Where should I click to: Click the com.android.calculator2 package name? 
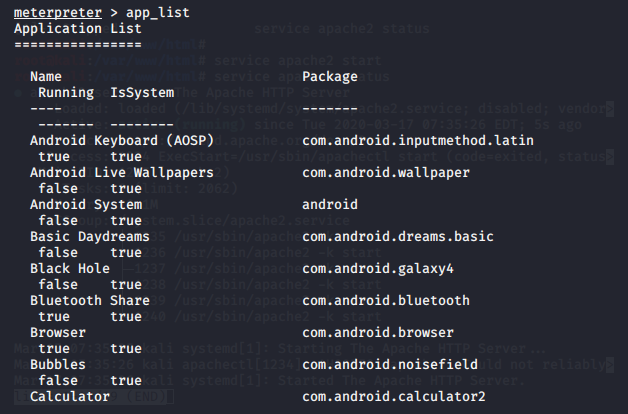click(x=393, y=396)
